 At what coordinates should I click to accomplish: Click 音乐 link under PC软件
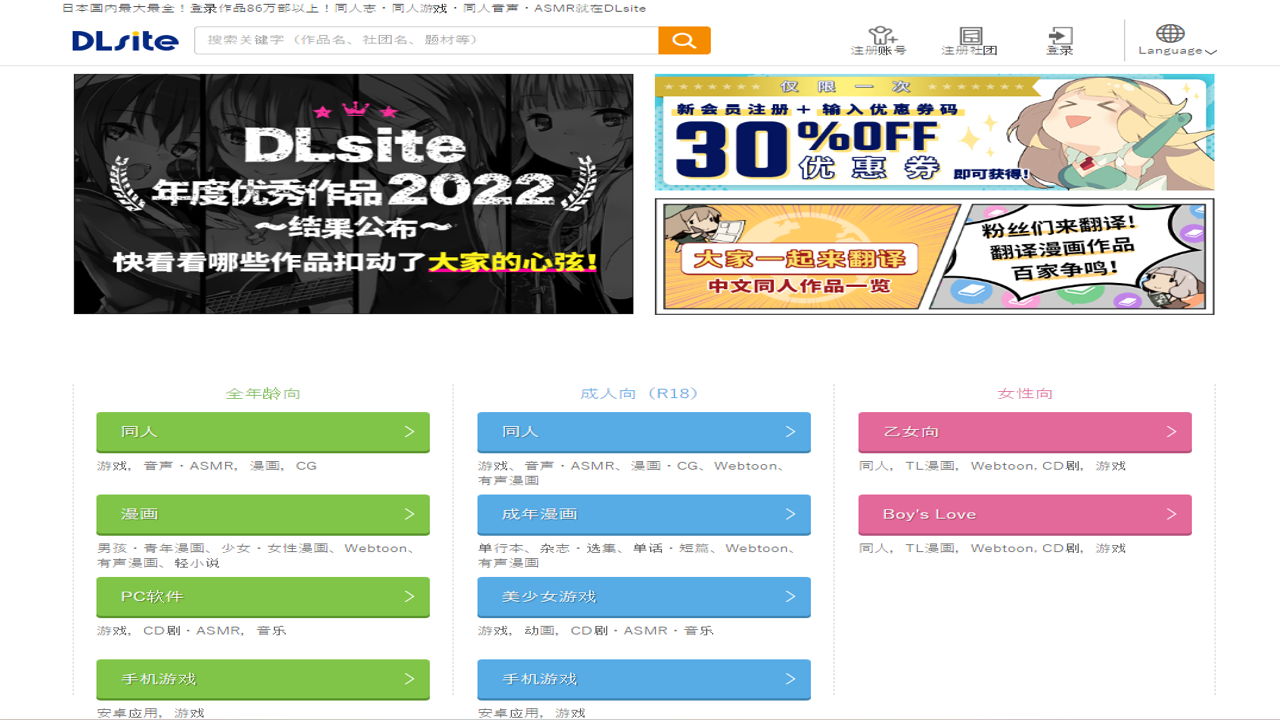(271, 631)
